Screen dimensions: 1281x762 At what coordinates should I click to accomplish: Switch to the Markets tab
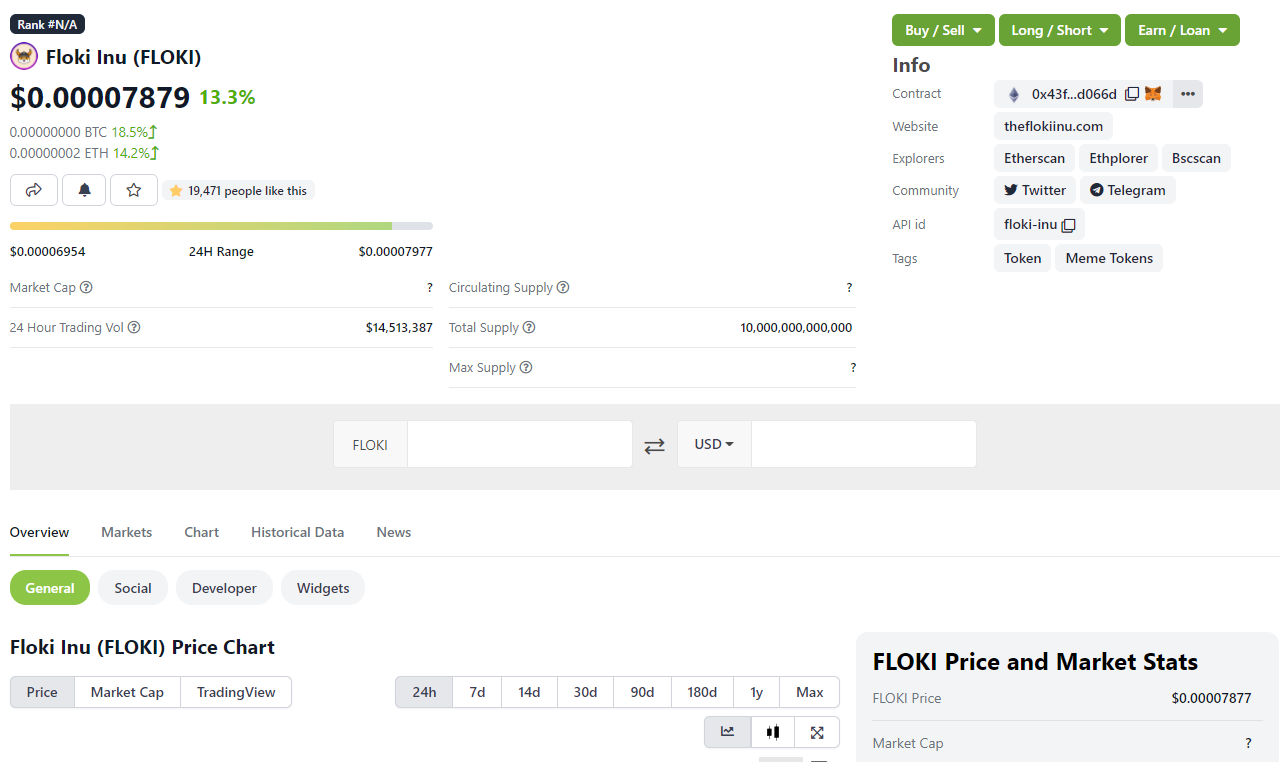(x=126, y=532)
